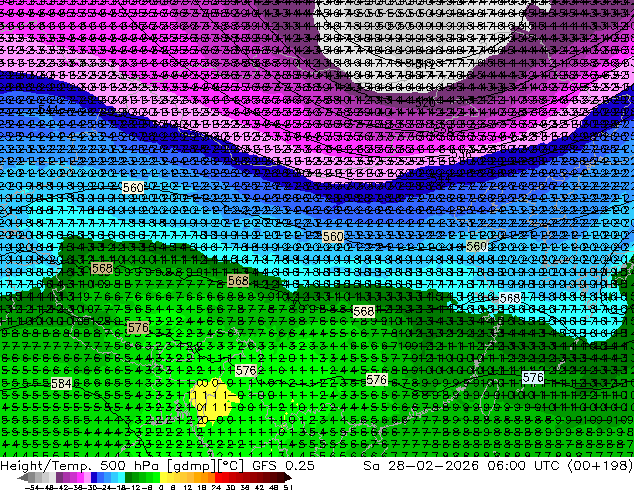Click the dark maroon arrow end of the legend
The width and height of the screenshot is (634, 490).
(288, 477)
